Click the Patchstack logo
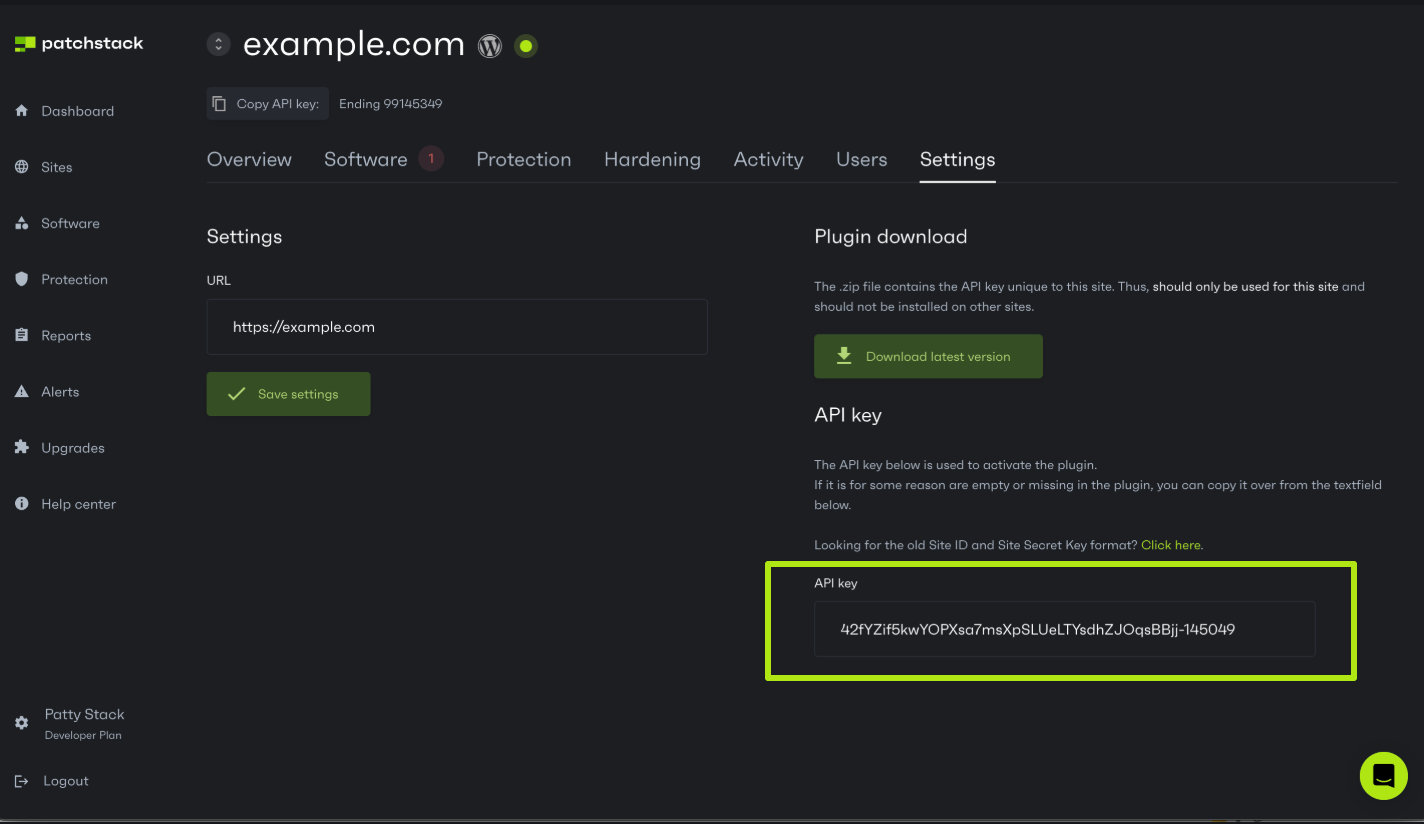The image size is (1424, 824). pyautogui.click(x=79, y=44)
